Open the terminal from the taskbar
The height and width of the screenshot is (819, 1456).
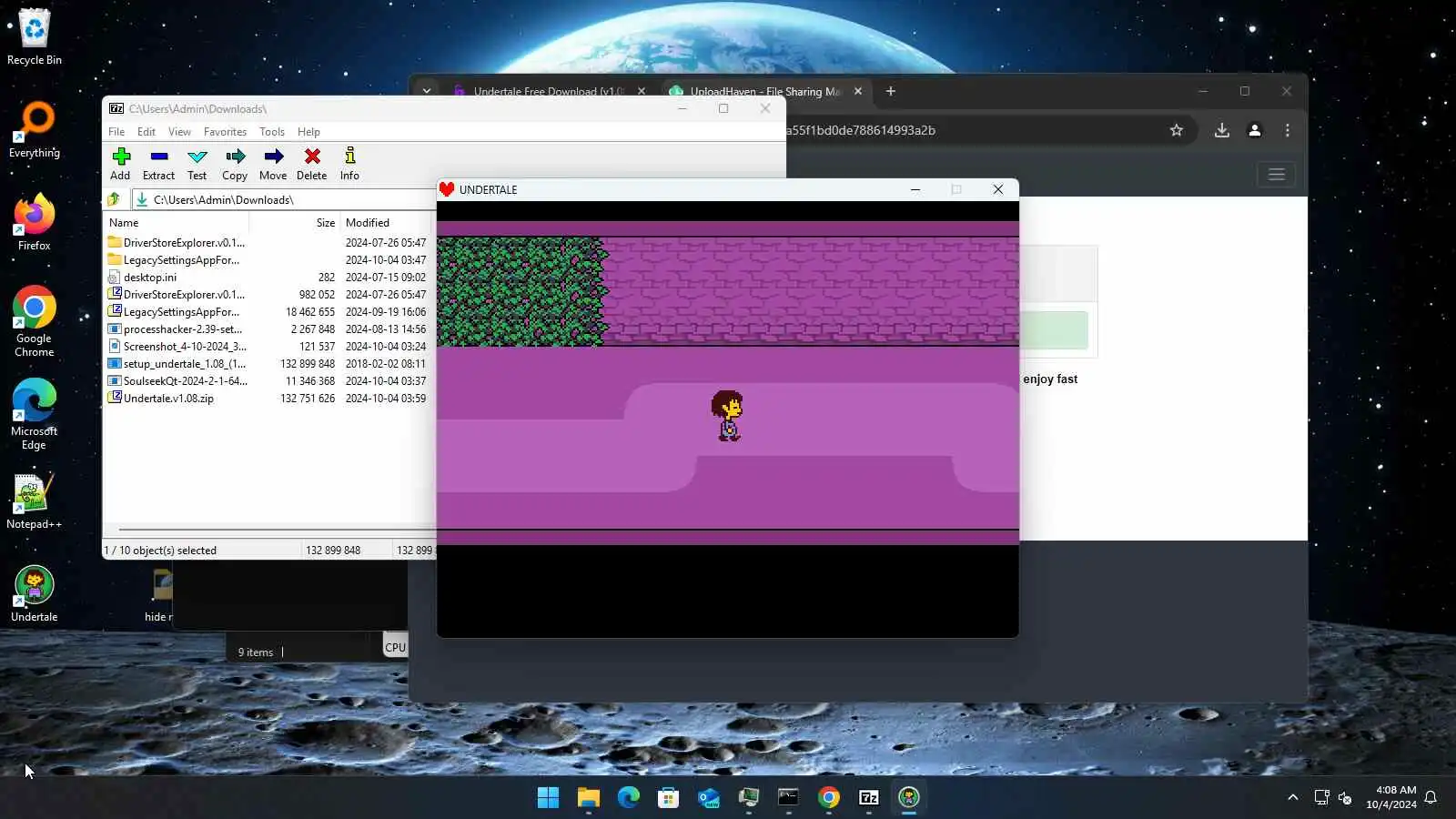pos(788,798)
